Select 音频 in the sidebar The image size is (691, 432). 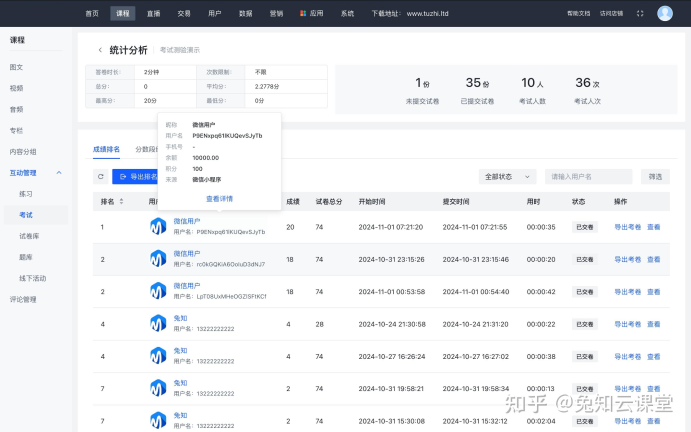[x=16, y=109]
